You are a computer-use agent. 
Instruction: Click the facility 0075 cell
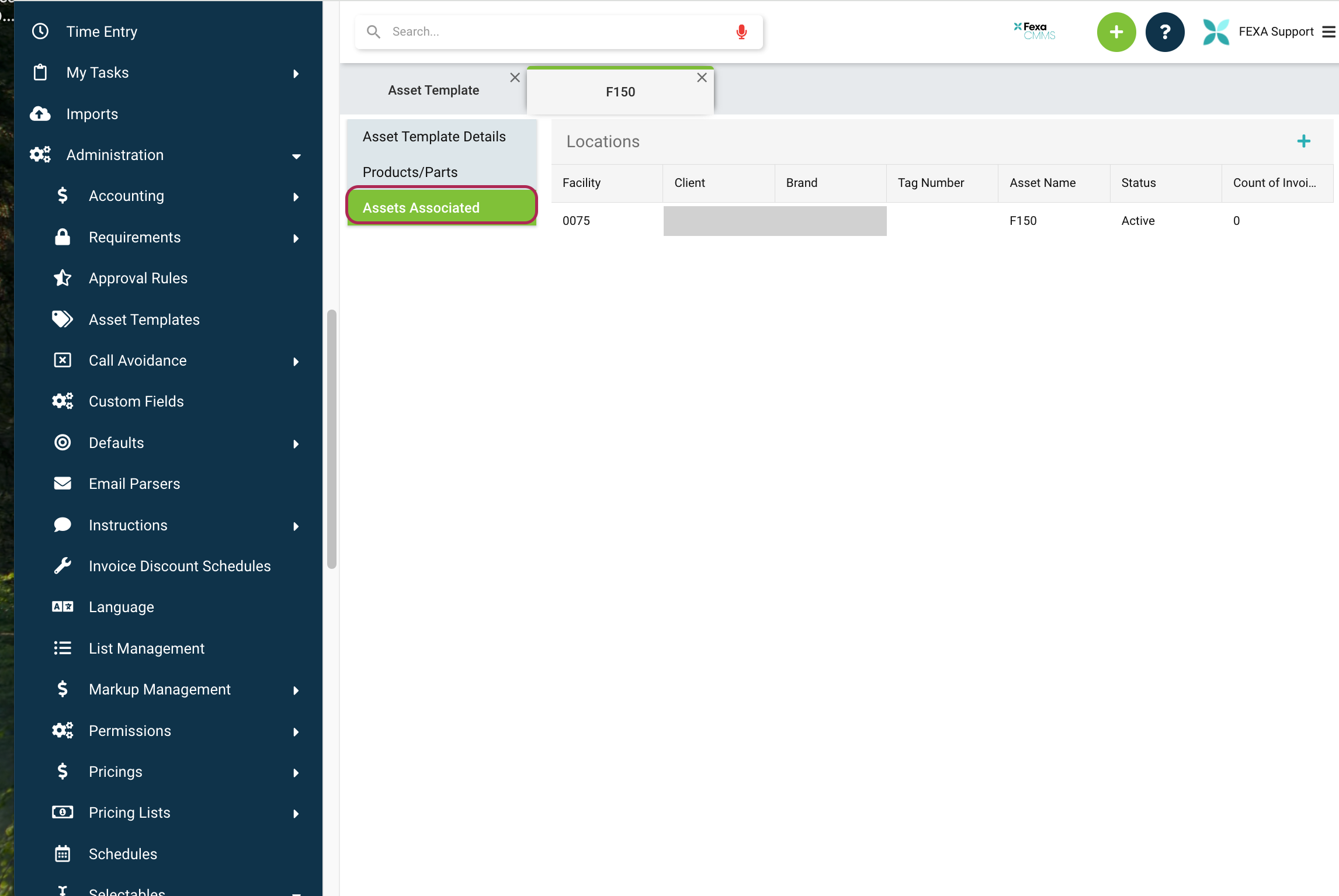607,221
